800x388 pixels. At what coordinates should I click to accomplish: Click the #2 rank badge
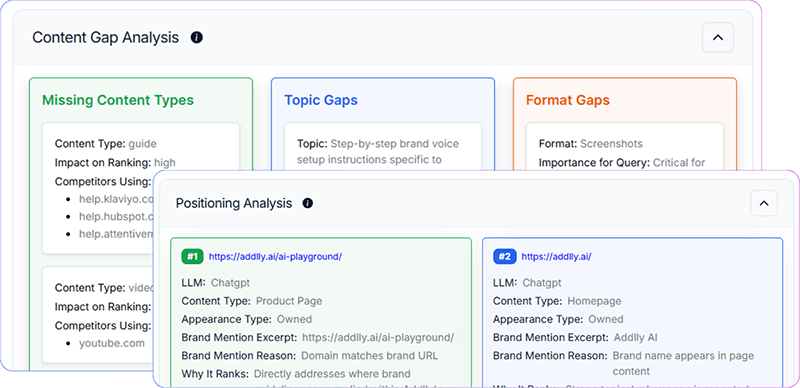coord(504,257)
